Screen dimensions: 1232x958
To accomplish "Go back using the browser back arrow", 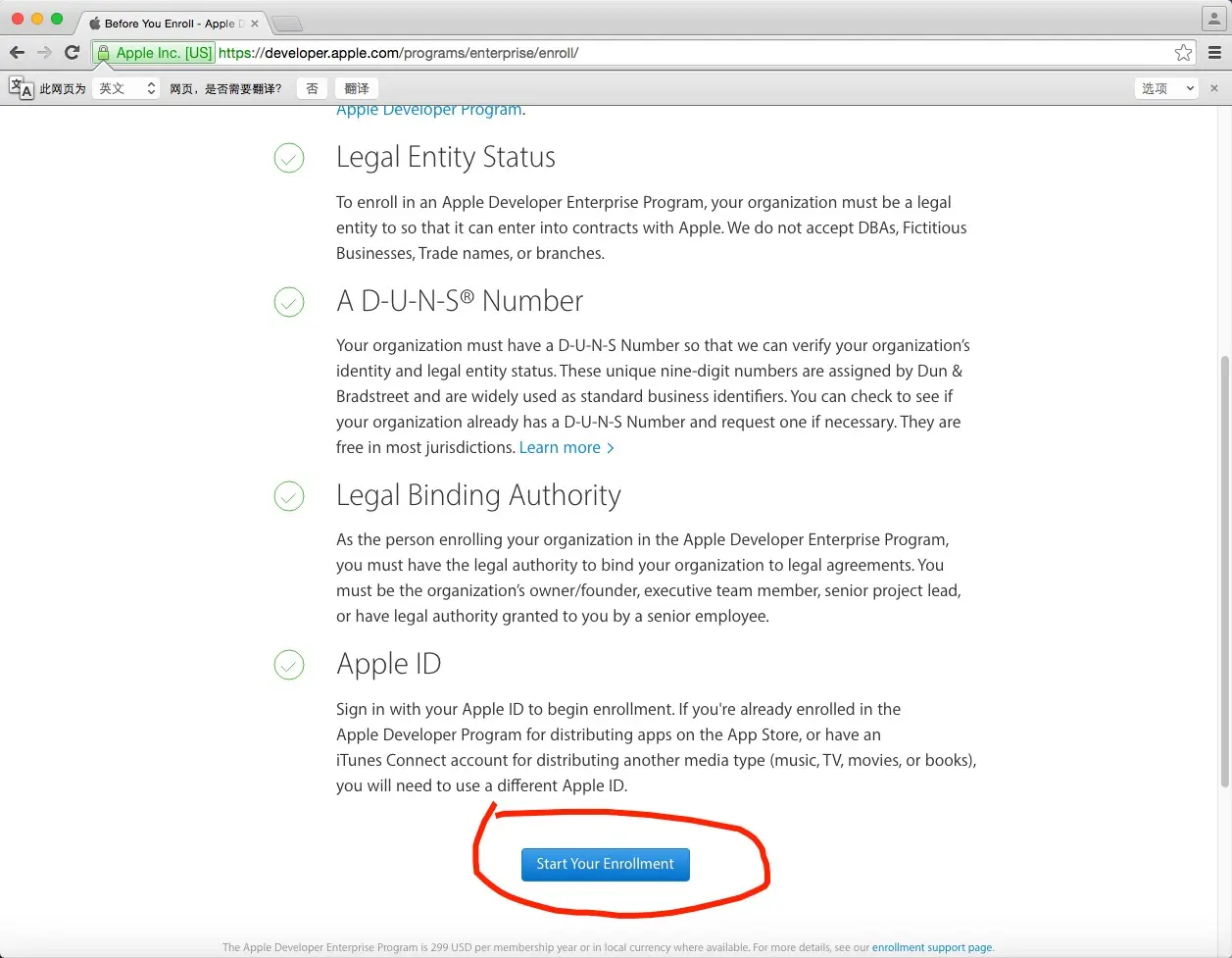I will (x=17, y=53).
